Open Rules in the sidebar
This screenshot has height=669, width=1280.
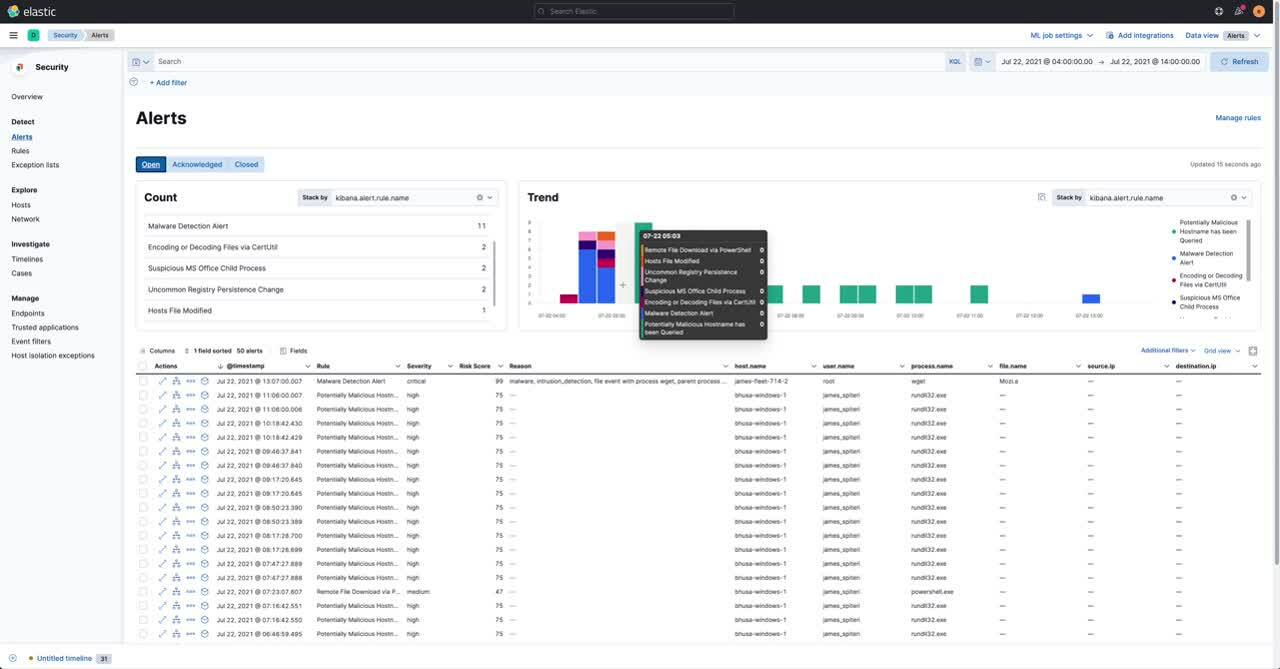[x=20, y=151]
